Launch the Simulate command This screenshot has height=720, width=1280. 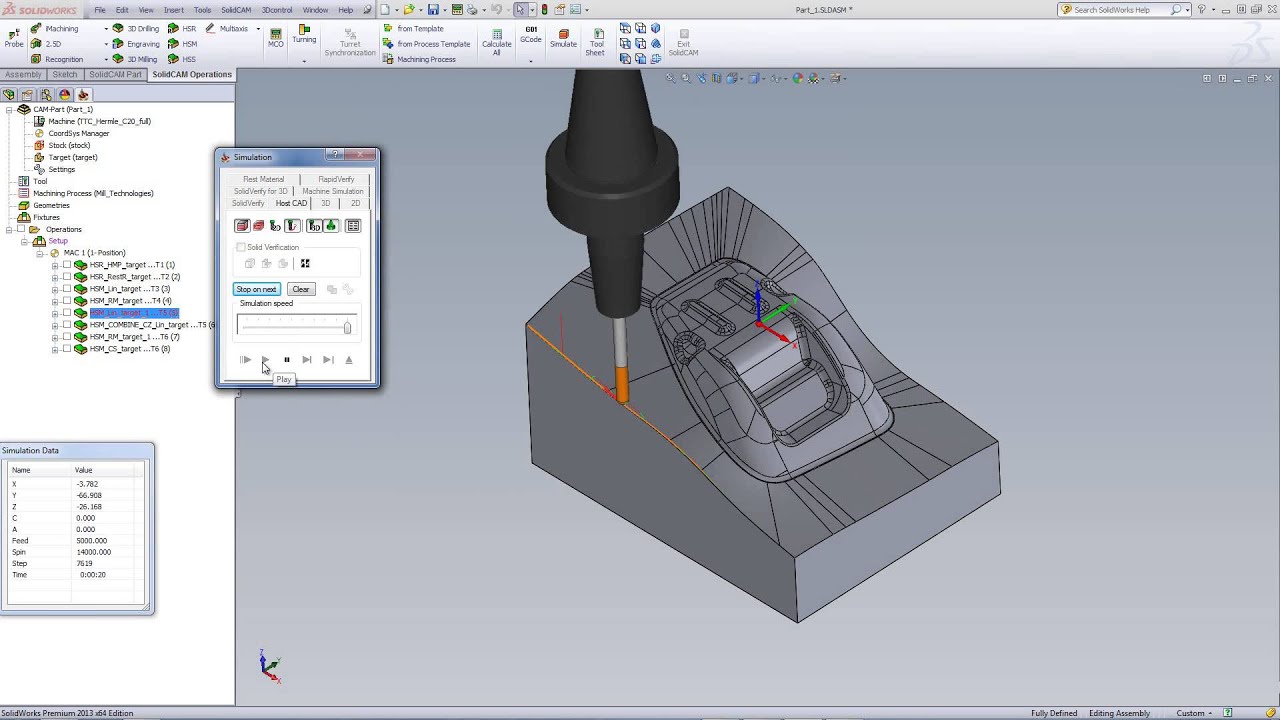[x=563, y=37]
